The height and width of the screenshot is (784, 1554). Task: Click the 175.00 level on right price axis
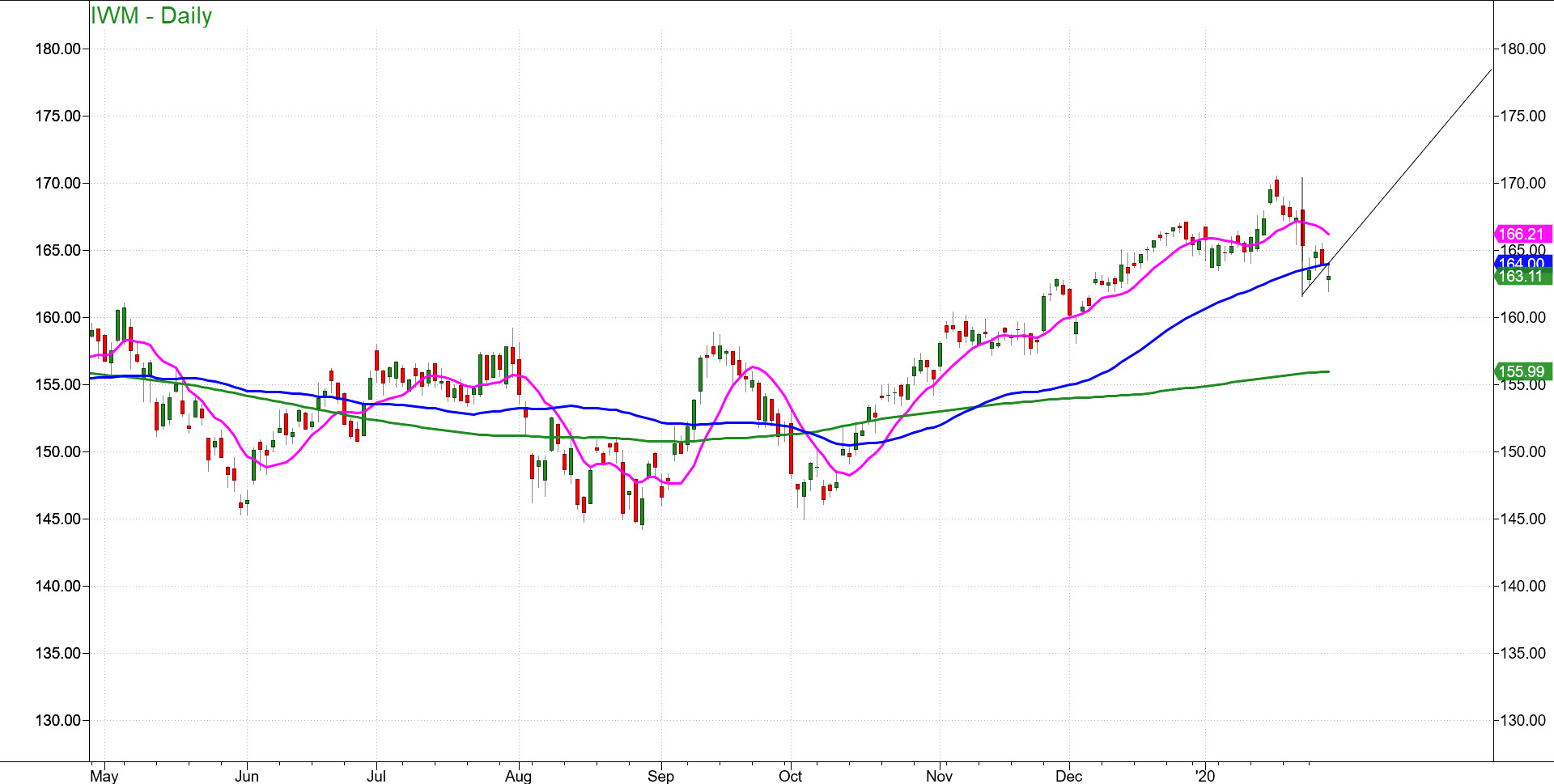point(1523,116)
